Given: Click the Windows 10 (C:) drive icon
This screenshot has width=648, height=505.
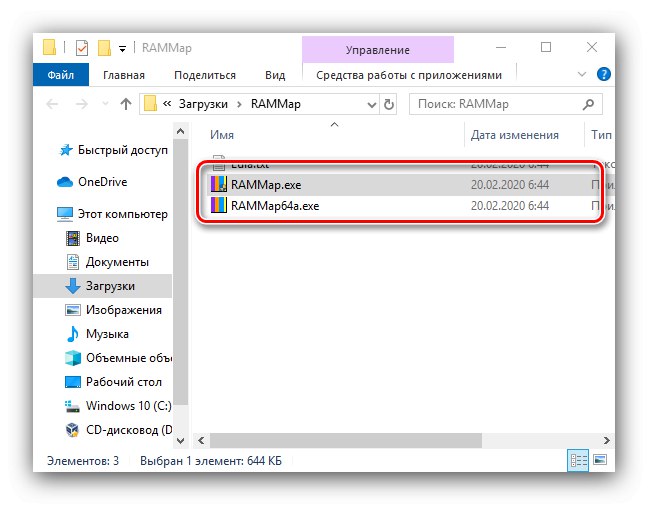Looking at the screenshot, I should tap(72, 406).
